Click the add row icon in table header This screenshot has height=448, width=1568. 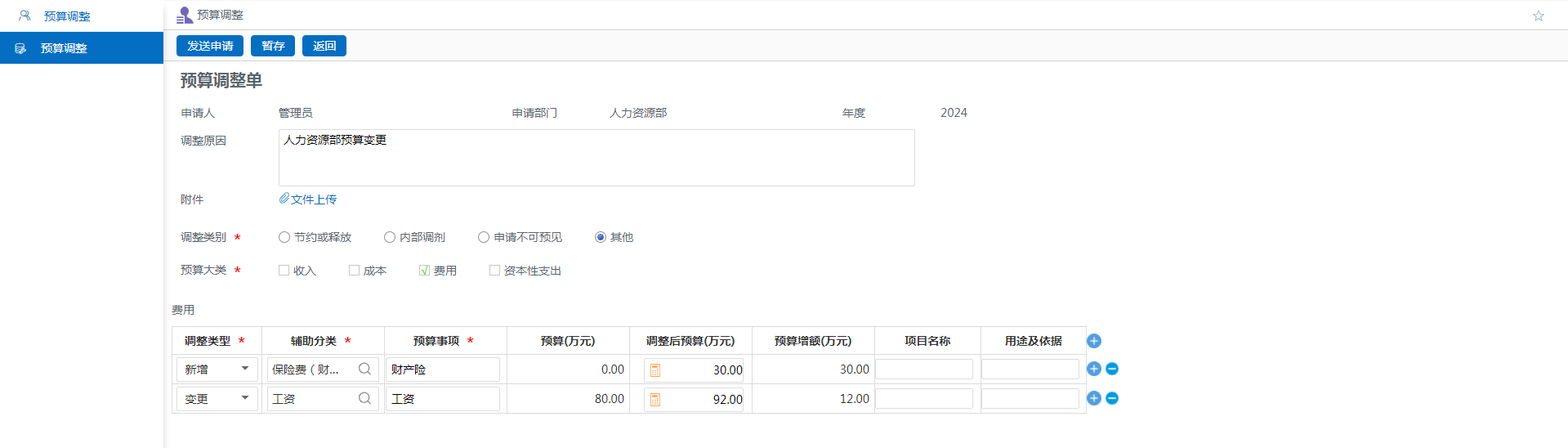click(1094, 341)
